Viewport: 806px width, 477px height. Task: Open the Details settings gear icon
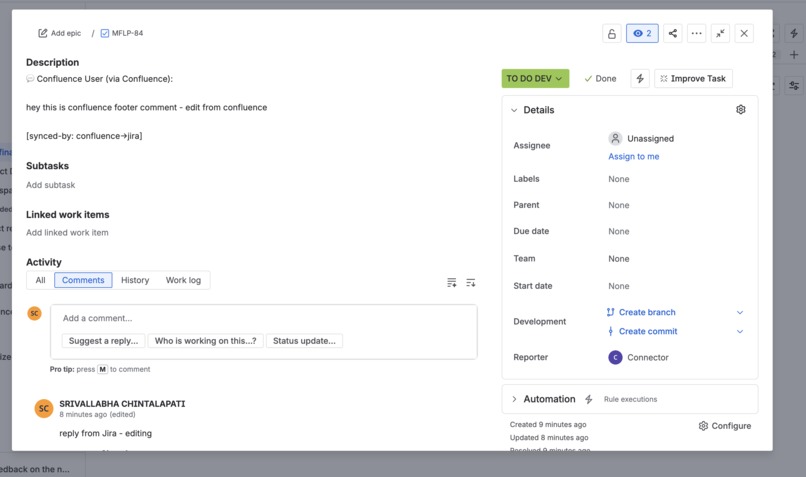click(740, 109)
